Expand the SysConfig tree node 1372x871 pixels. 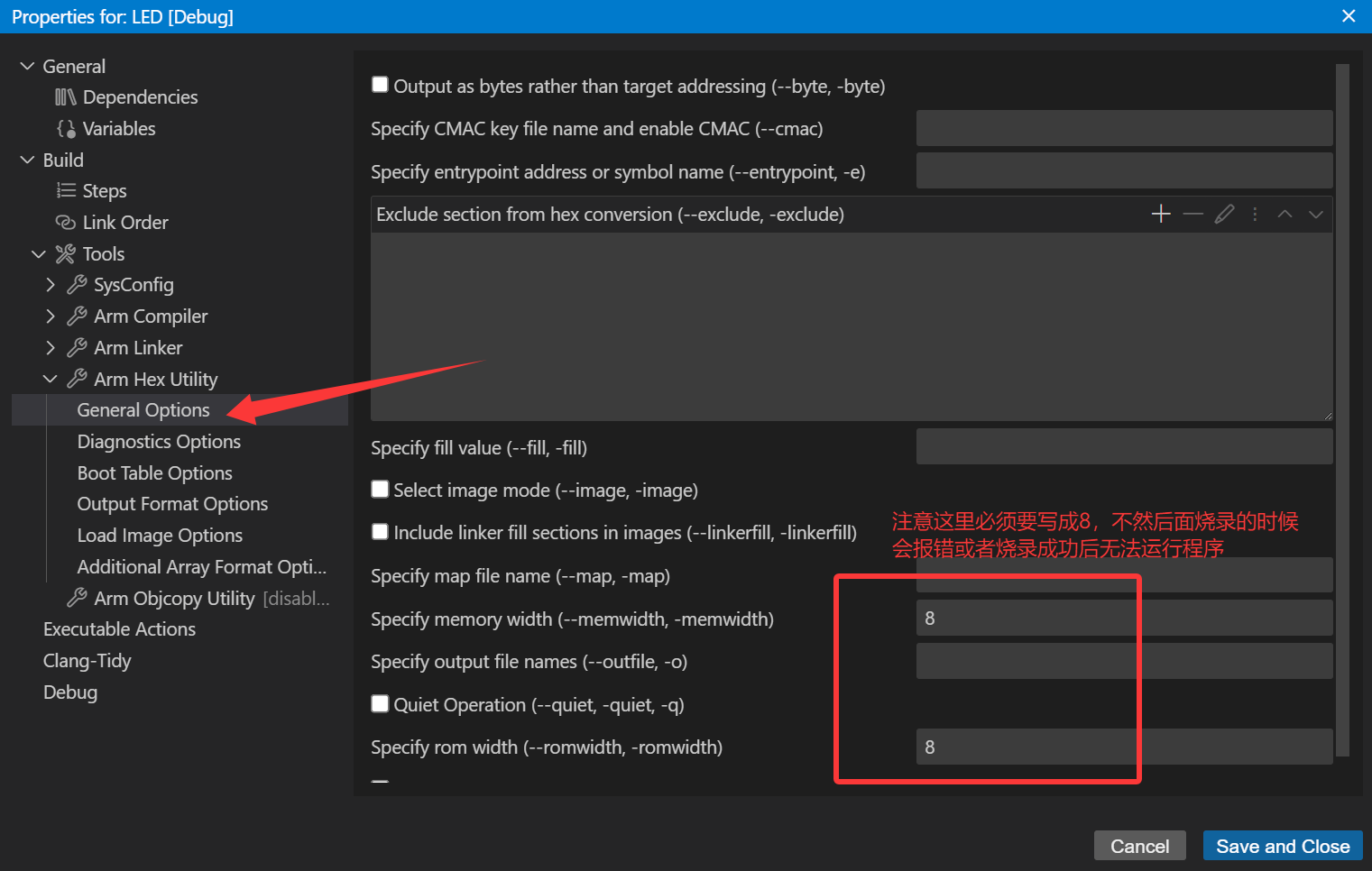51,285
